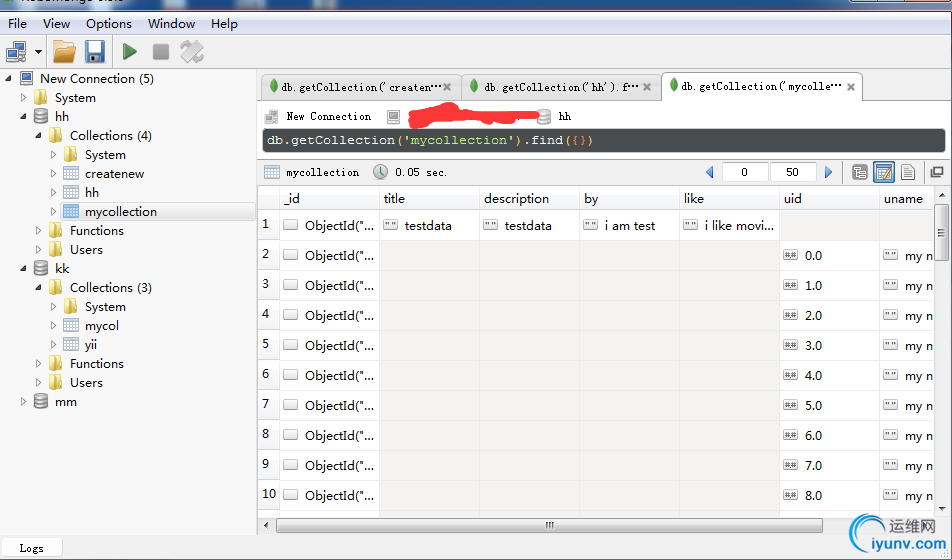
Task: Open the connect dropdown arrow in toolbar
Action: tap(38, 52)
